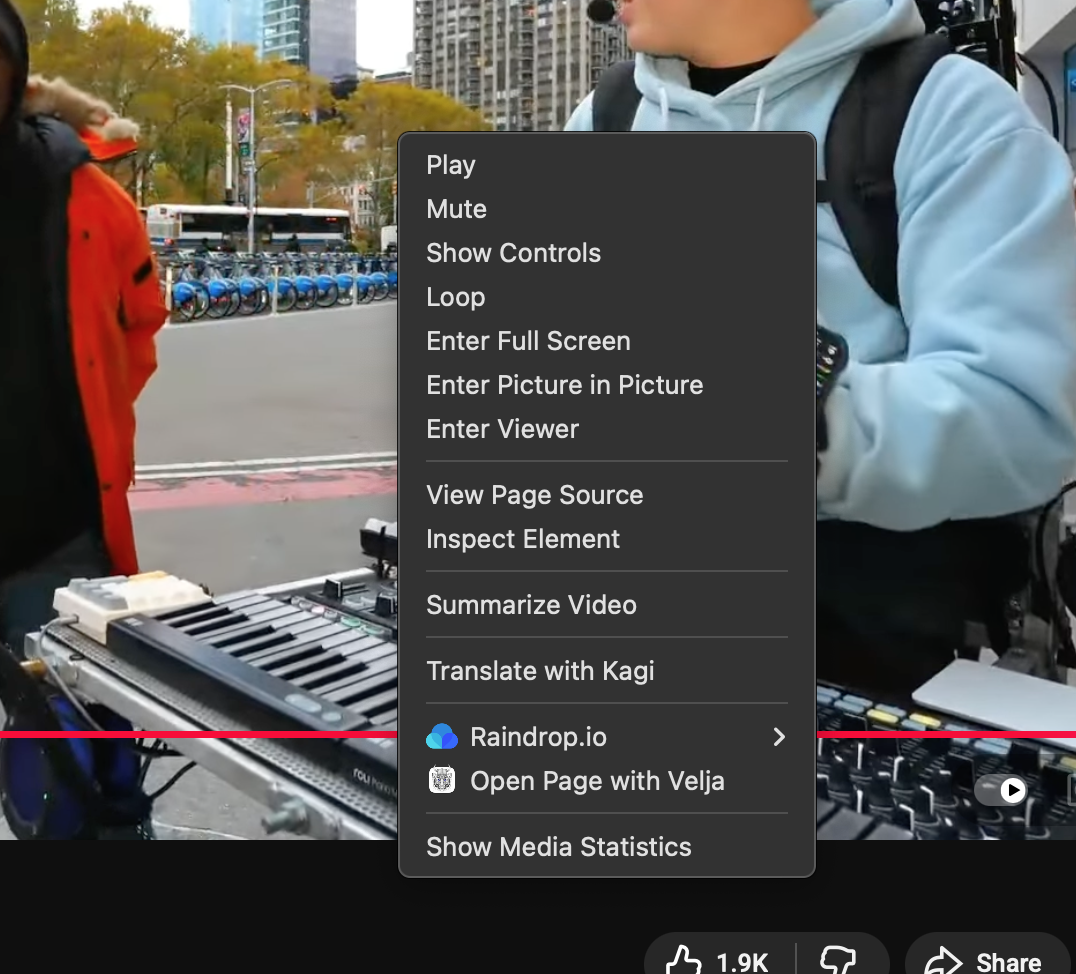This screenshot has width=1076, height=974.
Task: Click Summarize Video option
Action: [x=531, y=605]
